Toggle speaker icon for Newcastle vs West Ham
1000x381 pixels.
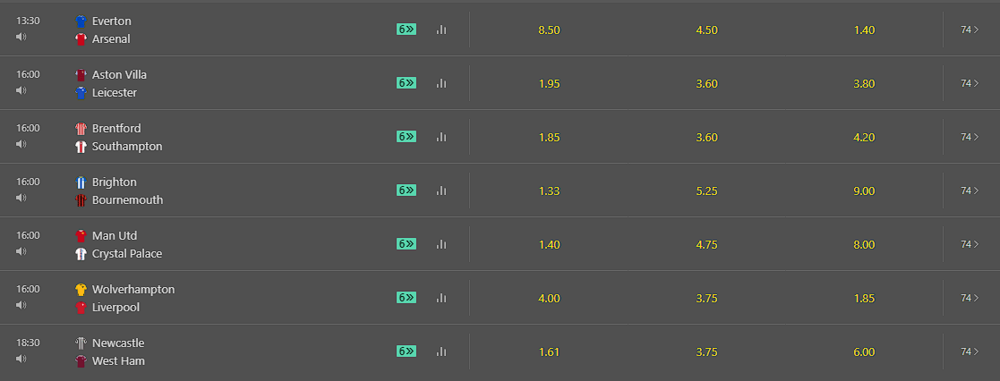(21, 358)
